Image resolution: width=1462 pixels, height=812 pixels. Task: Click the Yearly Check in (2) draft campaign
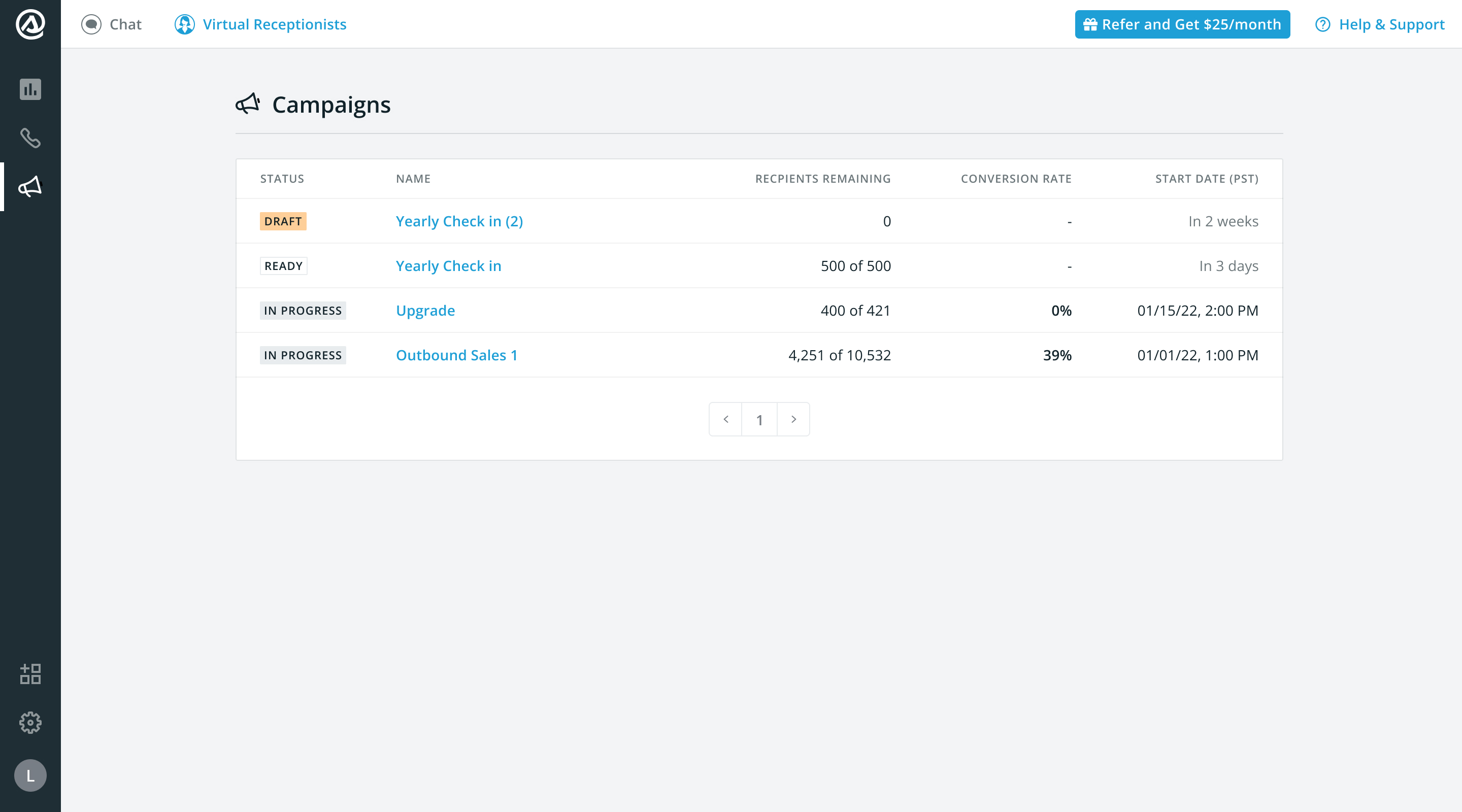pos(459,221)
